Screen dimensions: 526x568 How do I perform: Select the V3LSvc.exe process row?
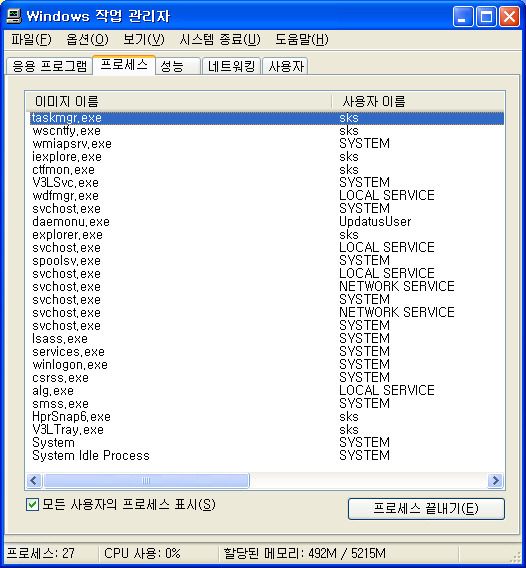click(x=267, y=183)
